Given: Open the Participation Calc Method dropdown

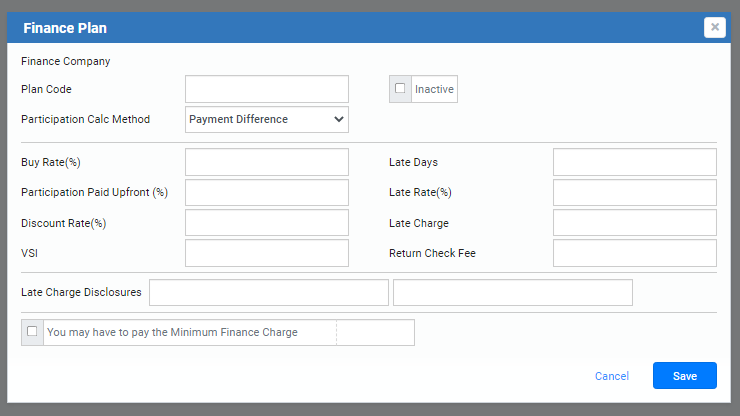Looking at the screenshot, I should 267,119.
